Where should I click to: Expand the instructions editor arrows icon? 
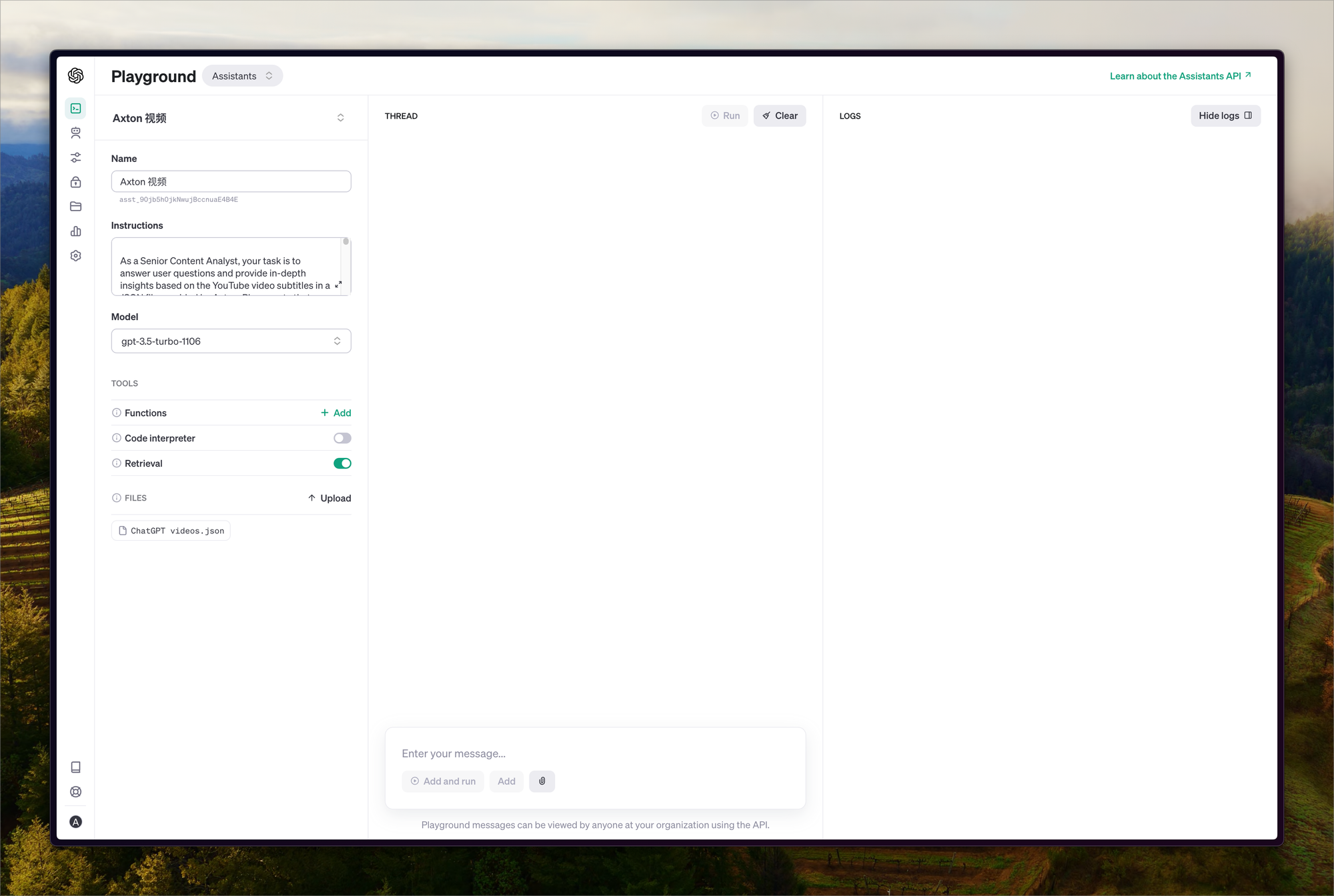tap(338, 285)
